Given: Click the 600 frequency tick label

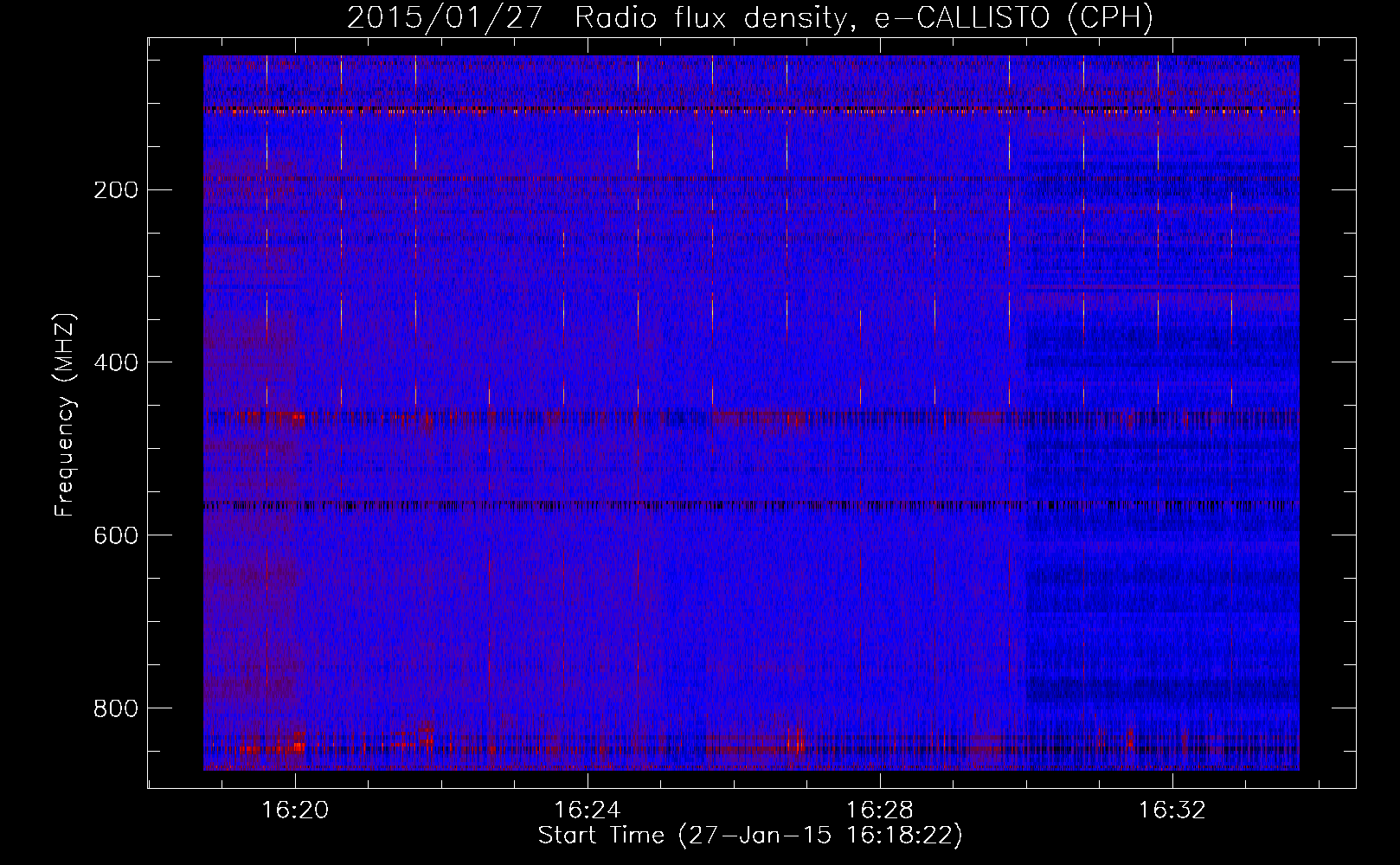Looking at the screenshot, I should (114, 535).
